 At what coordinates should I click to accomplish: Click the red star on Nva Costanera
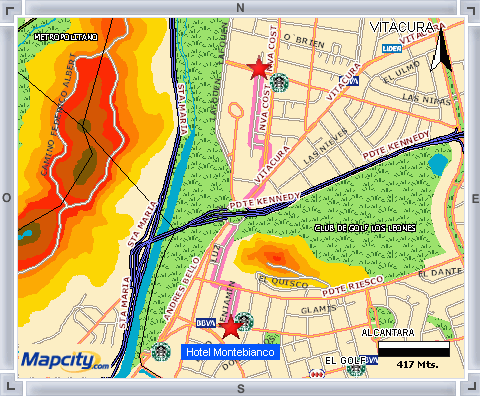pos(258,68)
